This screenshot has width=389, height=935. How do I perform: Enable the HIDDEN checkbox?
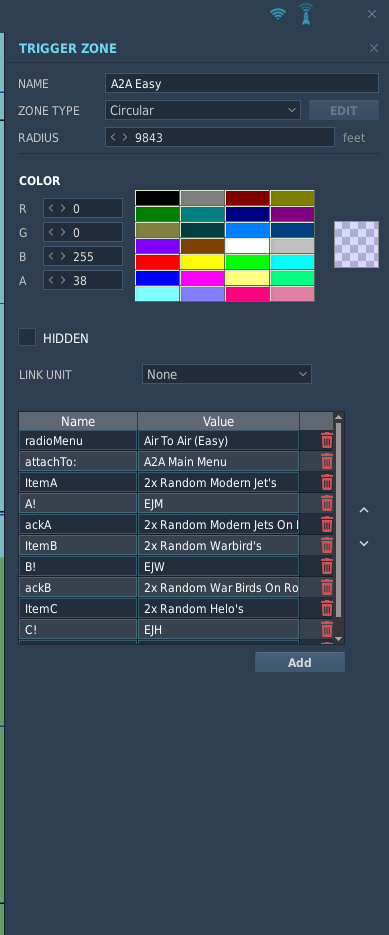click(x=27, y=338)
